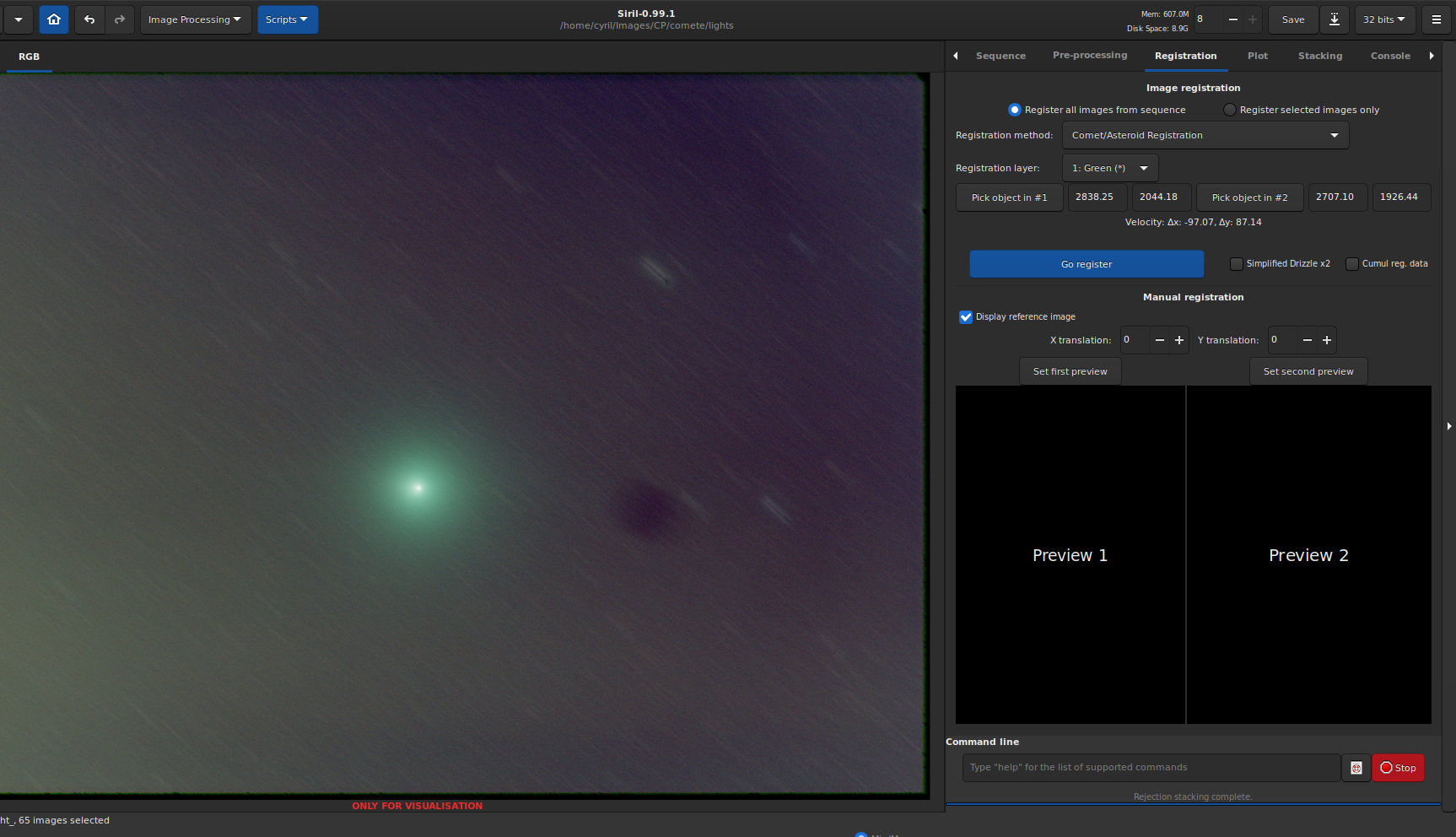The image size is (1456, 837).
Task: Click the comet nucleus in the image
Action: pos(417,487)
